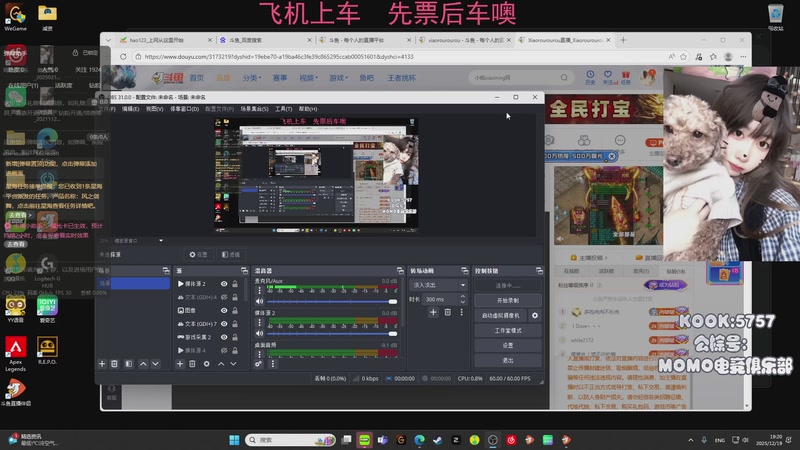Open OBS 停靠窗口(D) menu

(x=184, y=109)
